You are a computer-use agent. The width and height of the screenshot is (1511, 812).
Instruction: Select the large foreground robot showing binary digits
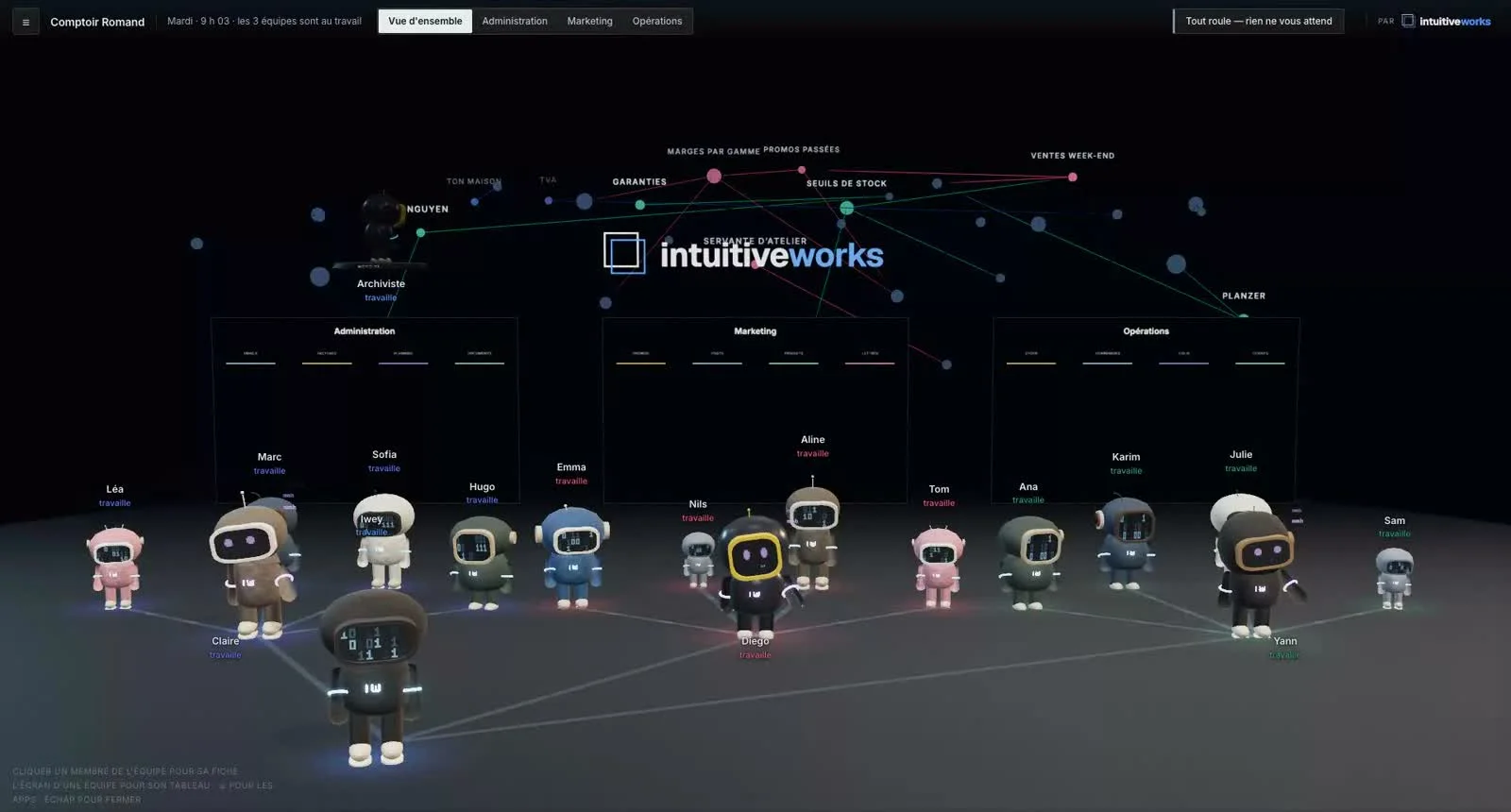(374, 676)
